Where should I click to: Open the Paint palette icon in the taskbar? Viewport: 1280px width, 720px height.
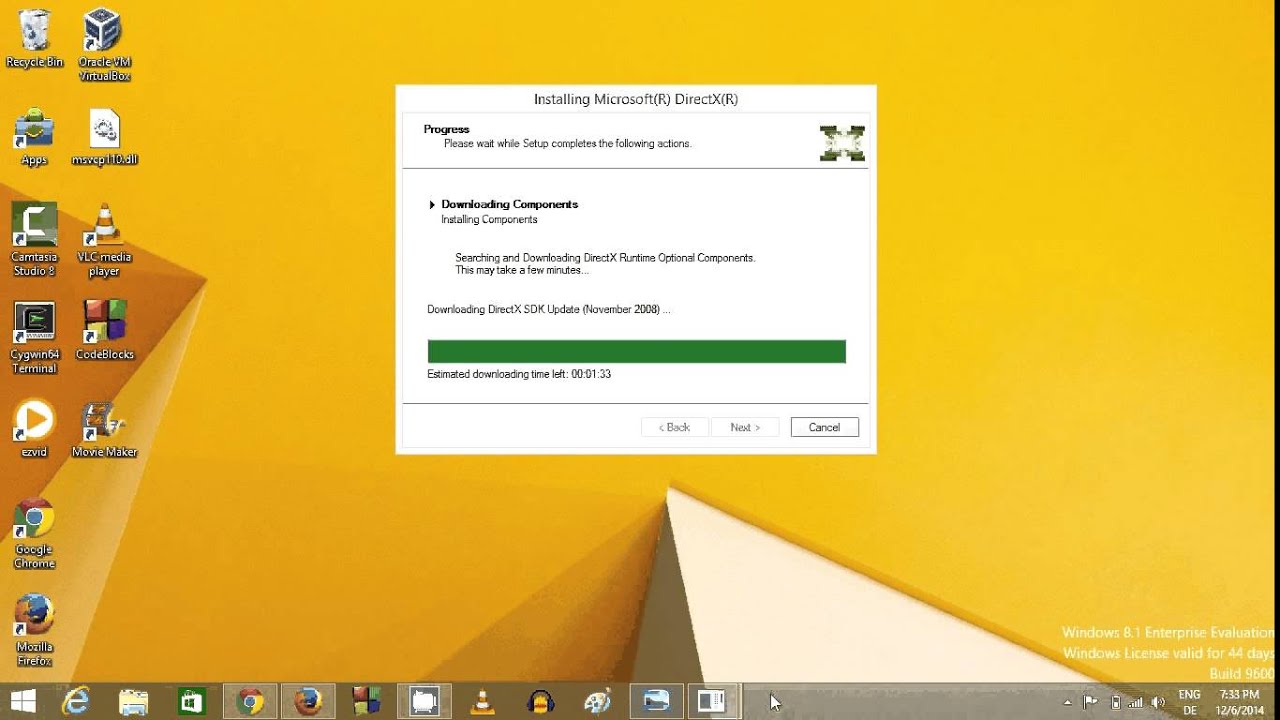click(x=598, y=702)
